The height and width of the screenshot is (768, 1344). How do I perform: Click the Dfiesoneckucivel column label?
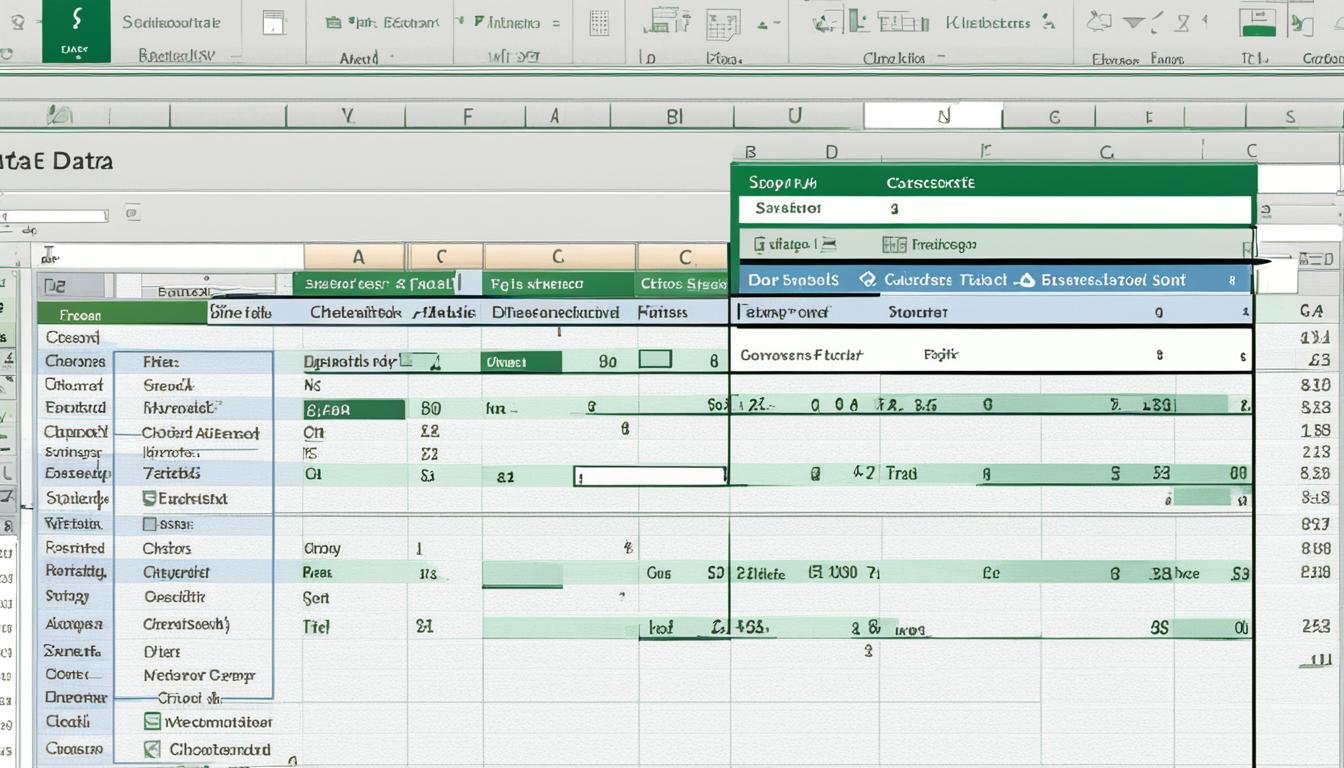[555, 312]
